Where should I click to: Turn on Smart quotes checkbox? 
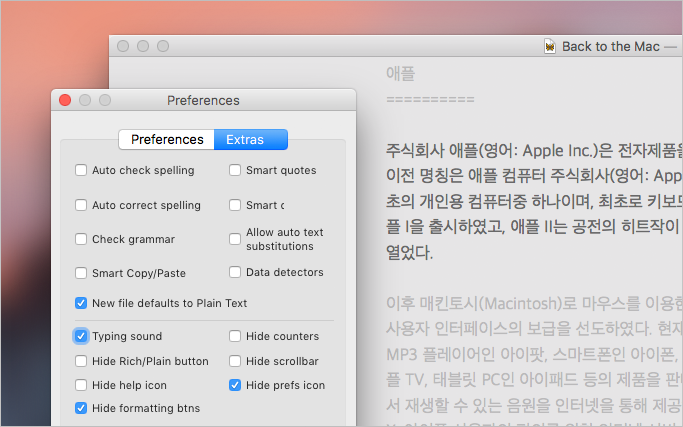click(235, 170)
